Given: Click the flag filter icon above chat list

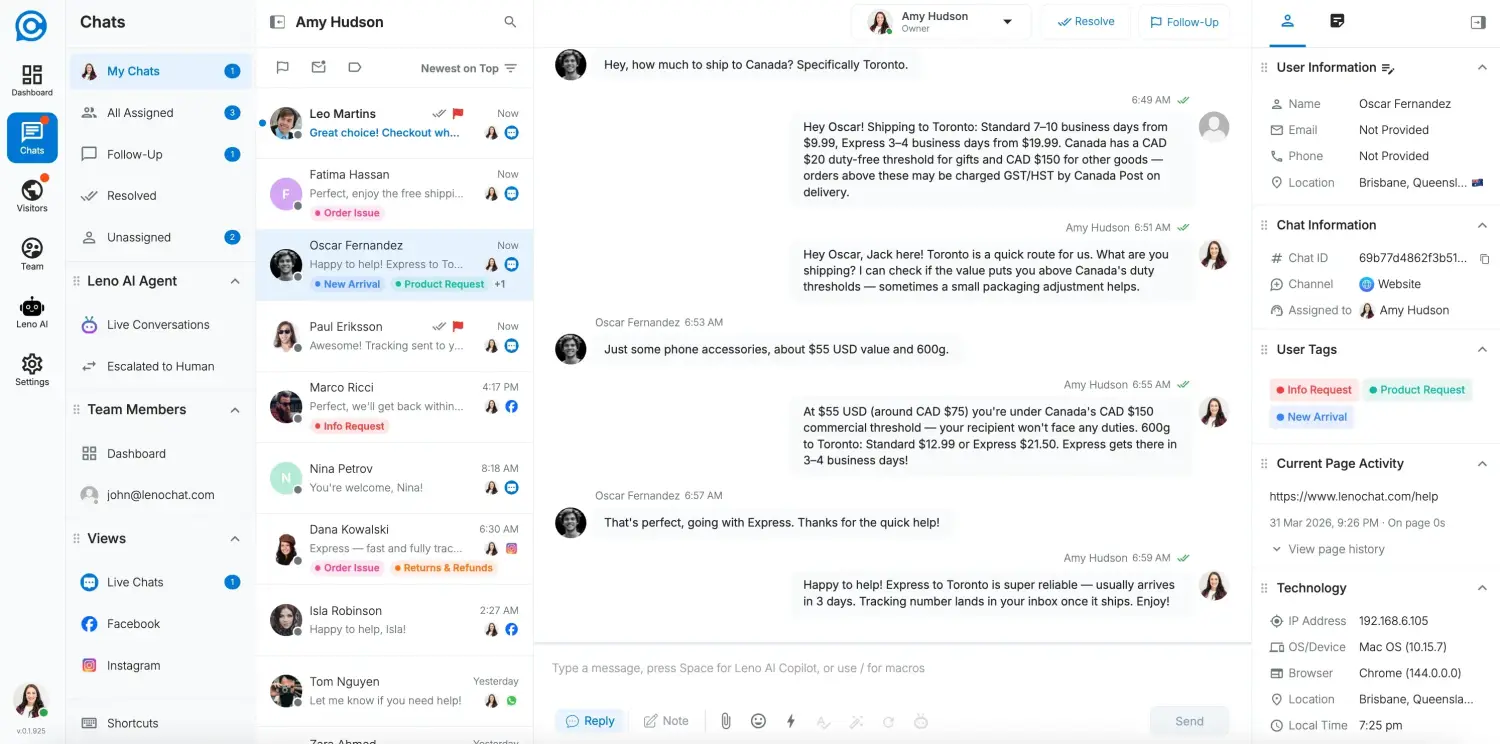Looking at the screenshot, I should tap(282, 67).
